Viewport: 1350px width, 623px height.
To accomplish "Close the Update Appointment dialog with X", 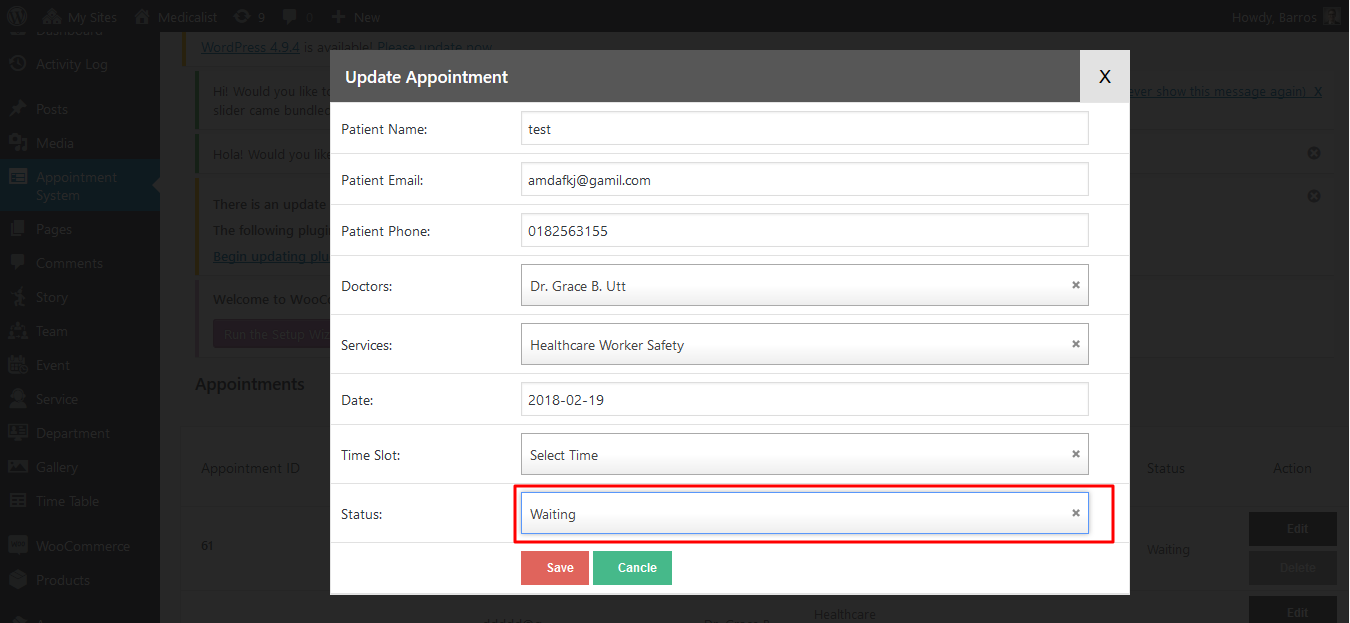I will point(1105,76).
